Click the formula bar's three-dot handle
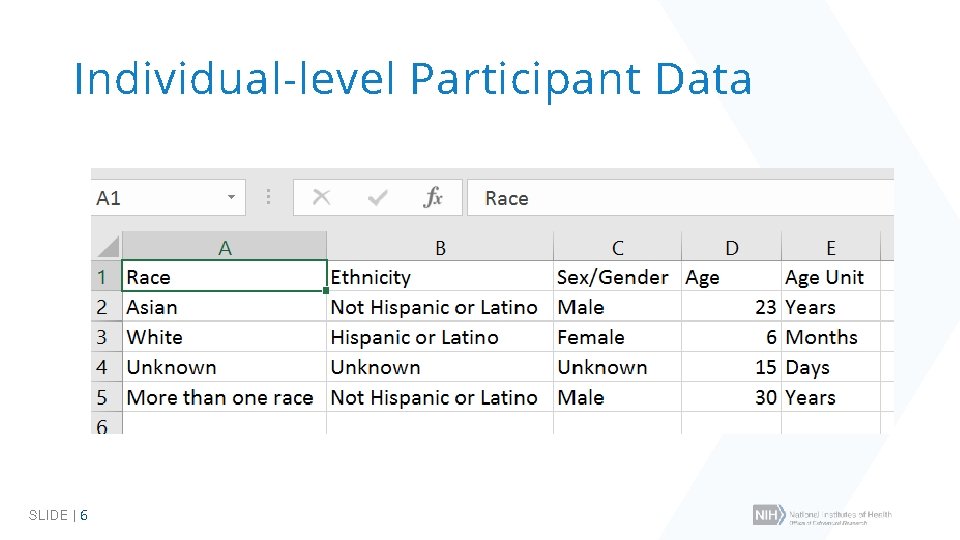The height and width of the screenshot is (540, 960). click(268, 197)
